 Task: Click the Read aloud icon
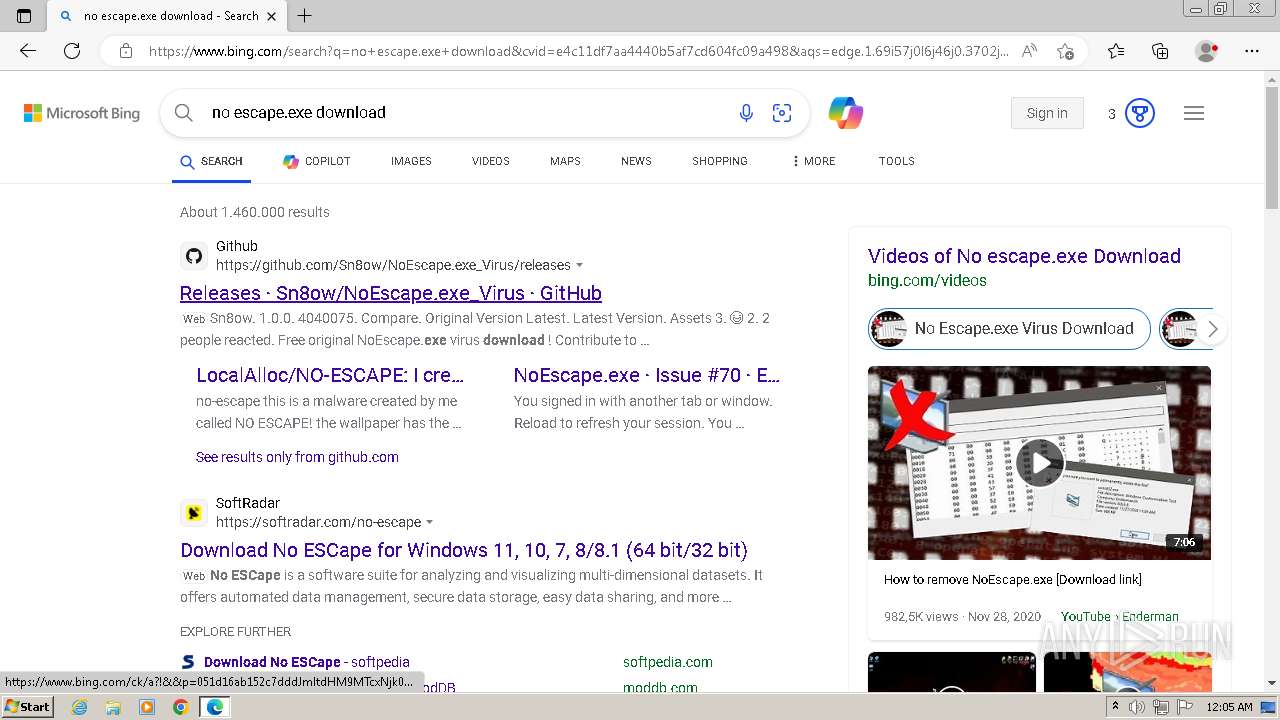(1029, 51)
